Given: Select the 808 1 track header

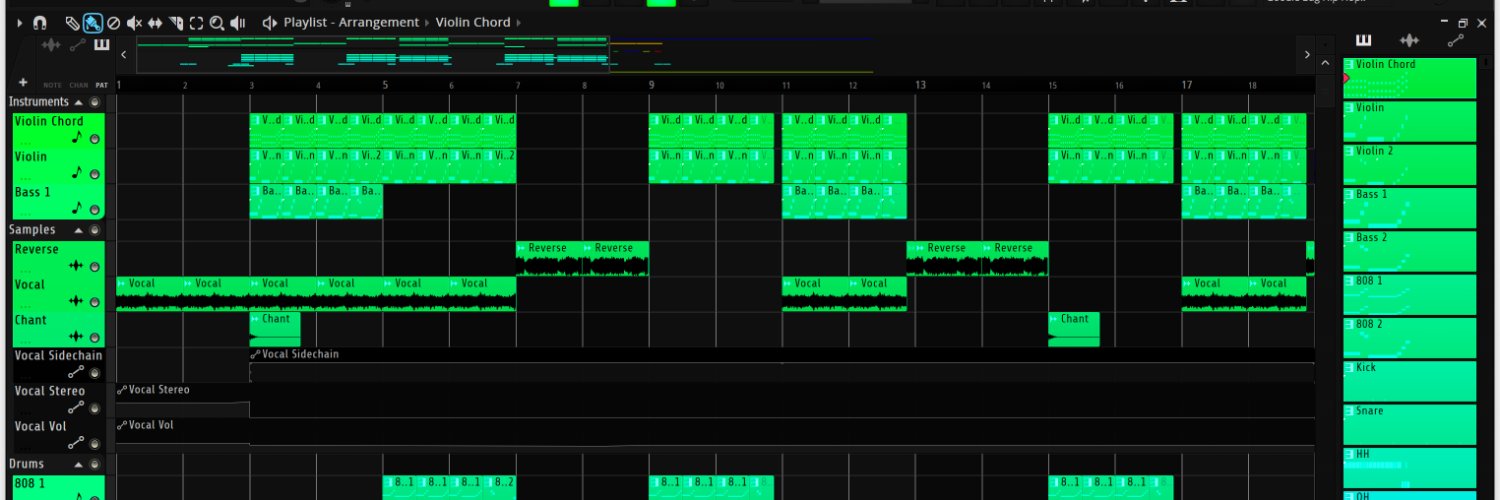Looking at the screenshot, I should point(59,487).
